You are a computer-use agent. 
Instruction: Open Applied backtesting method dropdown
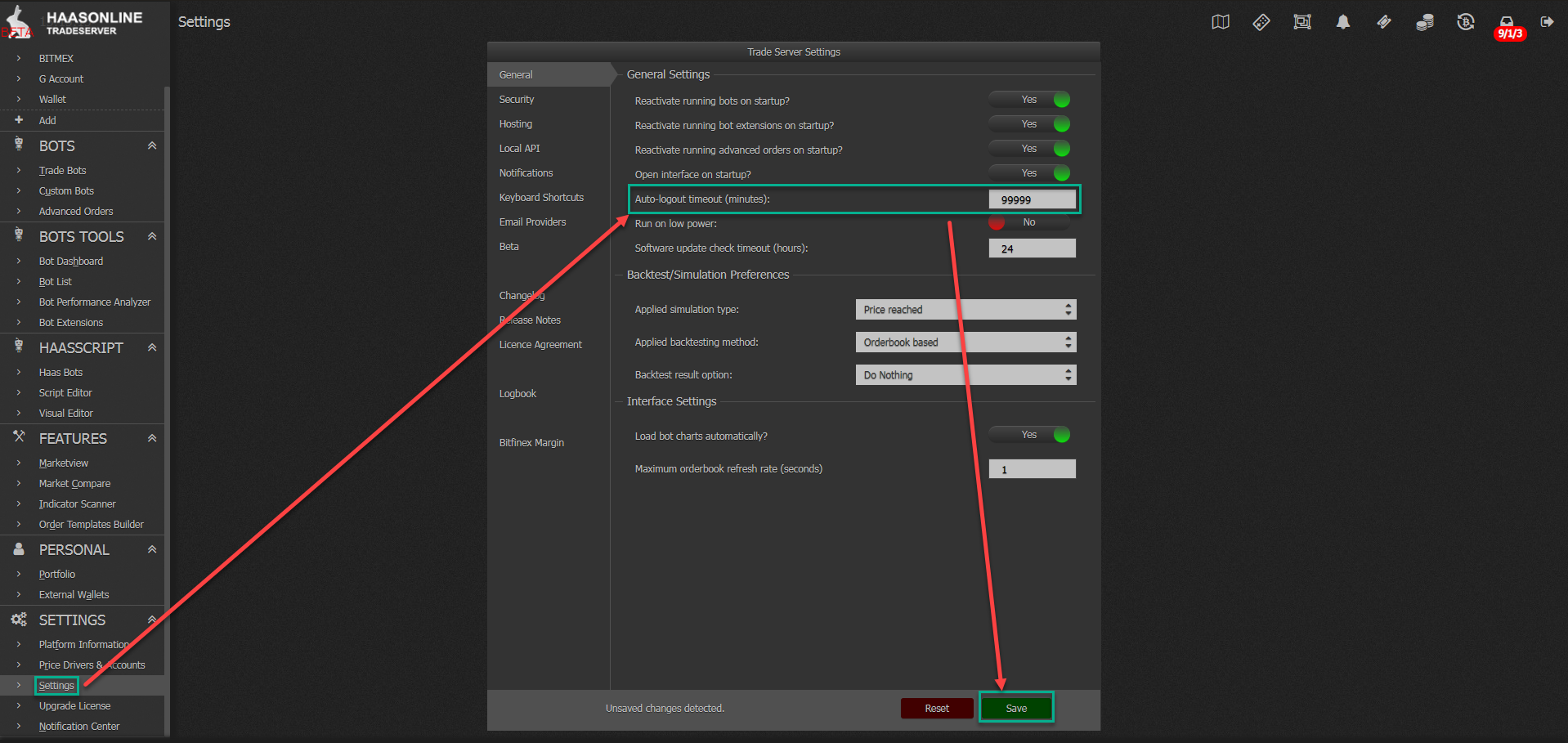(966, 342)
